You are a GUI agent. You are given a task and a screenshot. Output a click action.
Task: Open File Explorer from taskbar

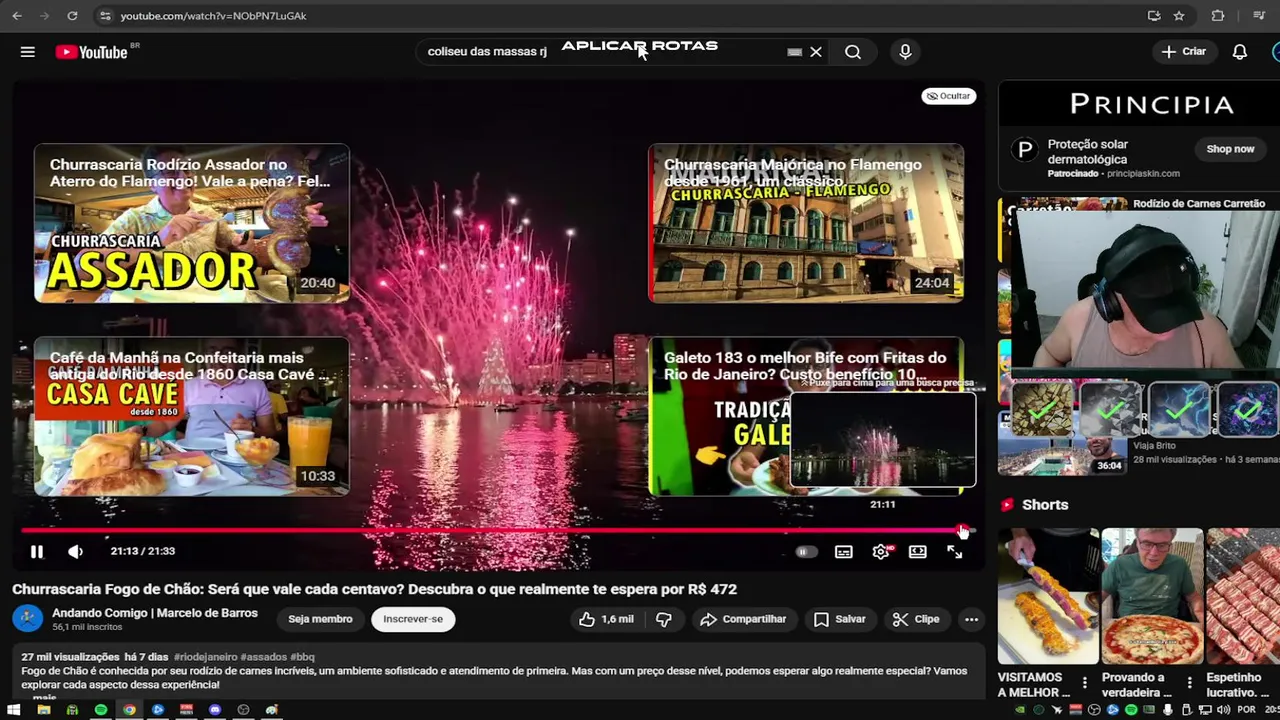tap(44, 710)
